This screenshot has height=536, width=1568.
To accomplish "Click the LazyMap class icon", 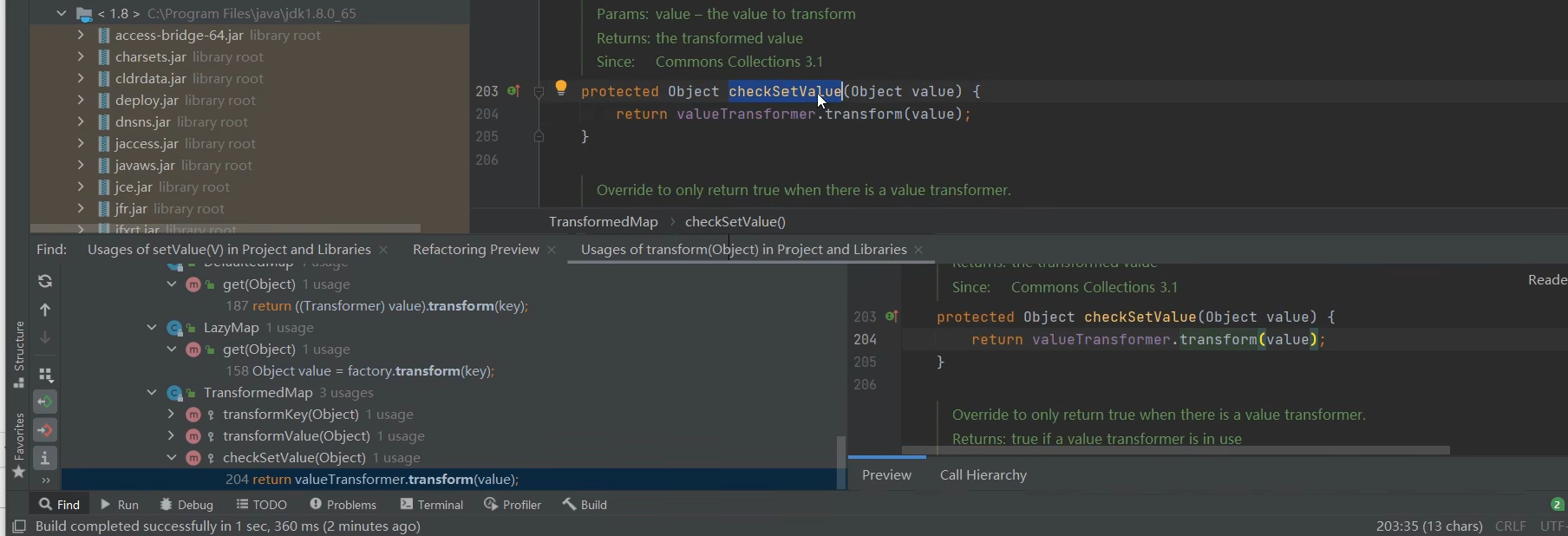I will click(x=175, y=328).
